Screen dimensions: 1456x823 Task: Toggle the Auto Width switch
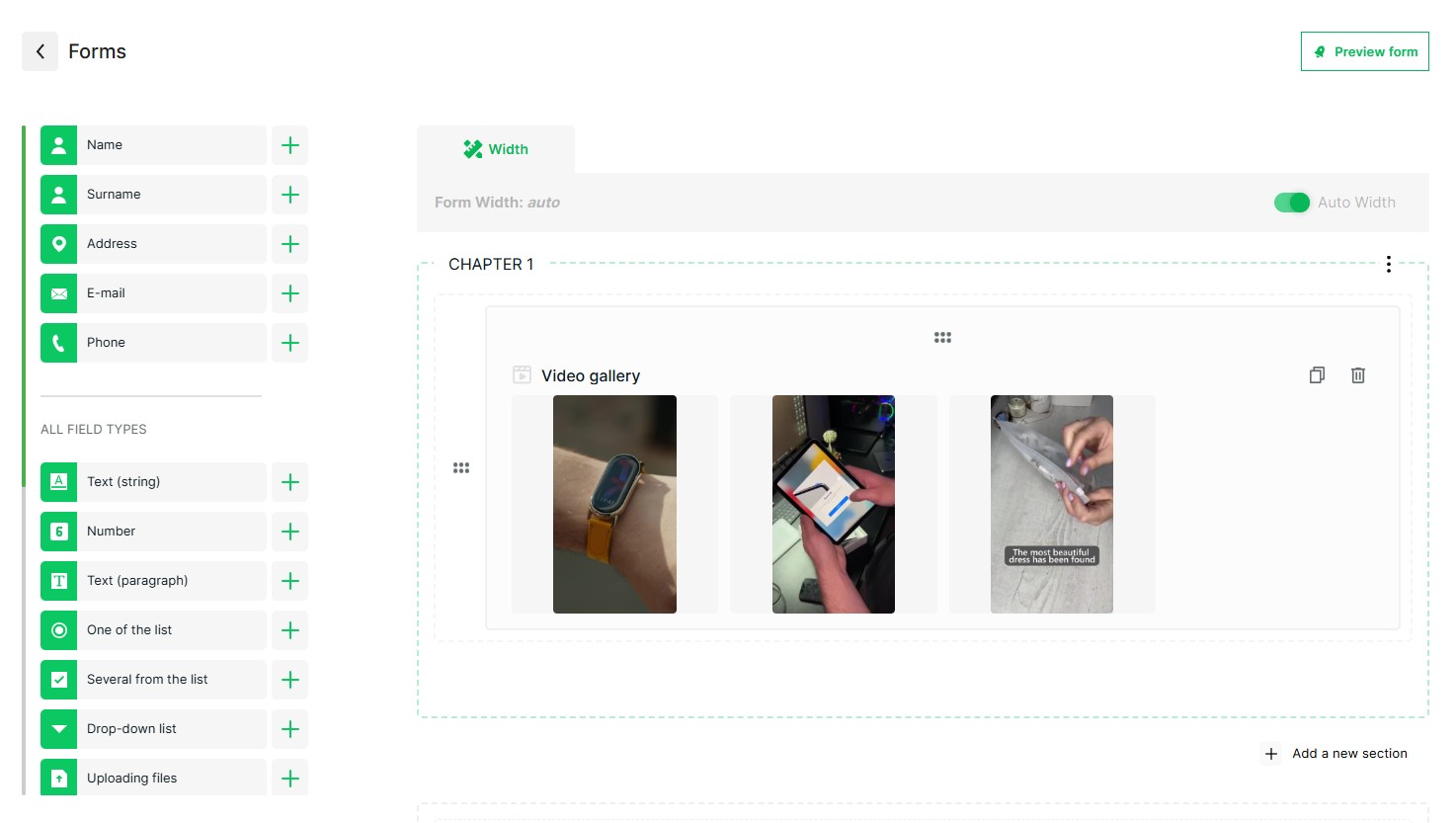[x=1292, y=203]
